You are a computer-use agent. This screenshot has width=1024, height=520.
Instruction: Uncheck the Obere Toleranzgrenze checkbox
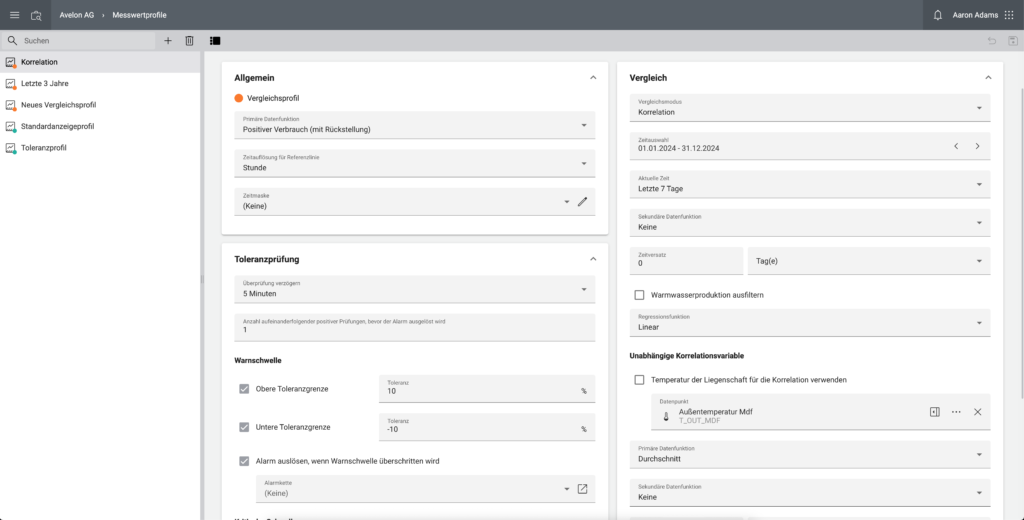tap(244, 388)
